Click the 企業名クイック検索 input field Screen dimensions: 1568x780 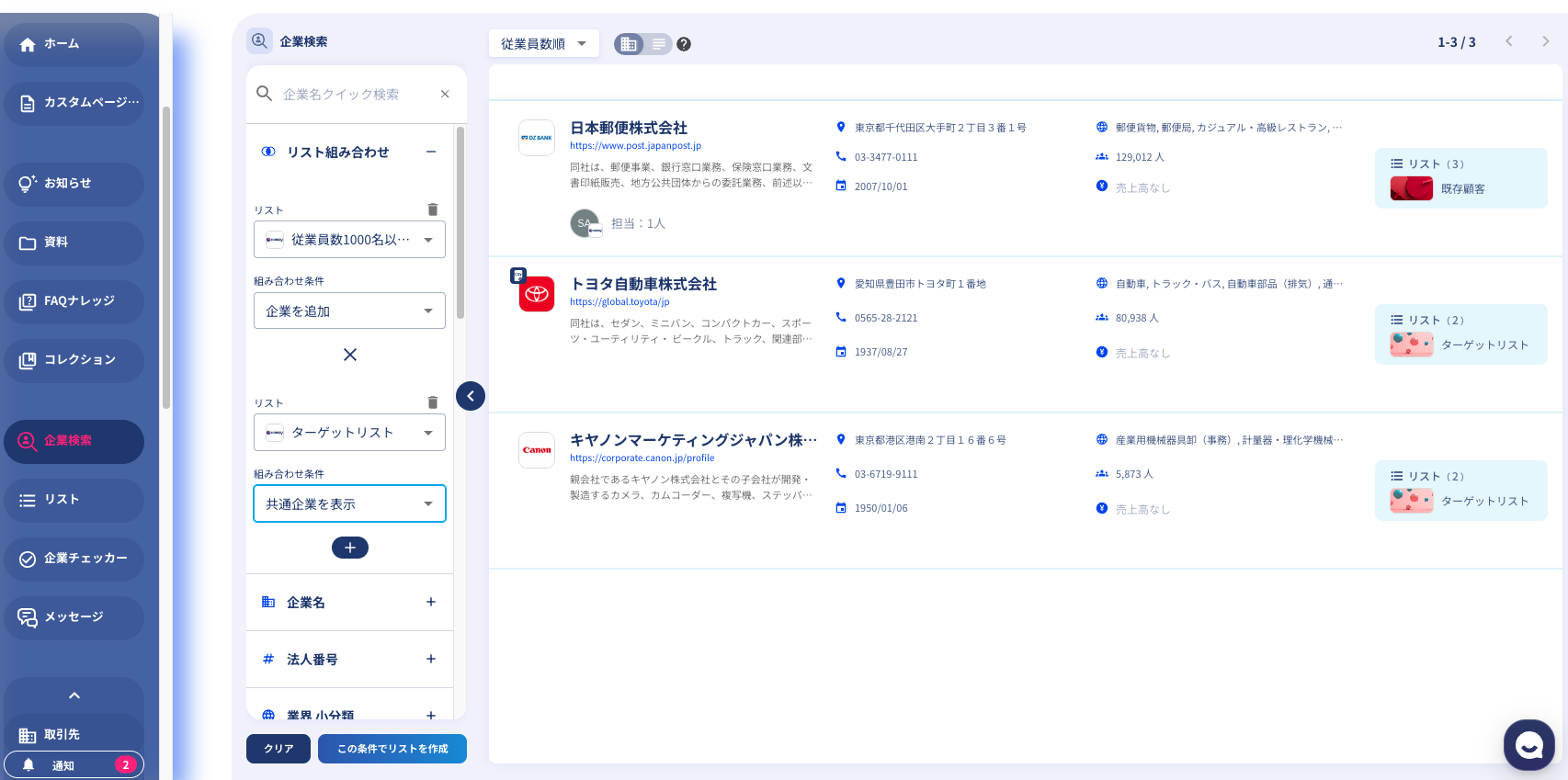coord(354,95)
